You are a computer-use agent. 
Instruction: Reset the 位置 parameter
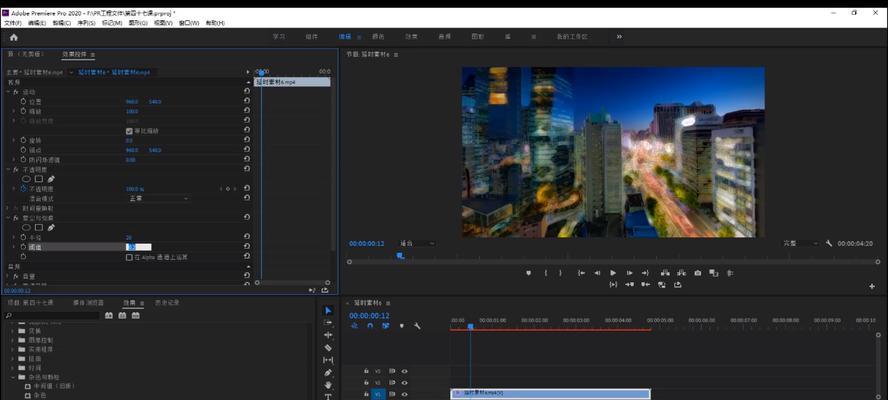point(247,101)
